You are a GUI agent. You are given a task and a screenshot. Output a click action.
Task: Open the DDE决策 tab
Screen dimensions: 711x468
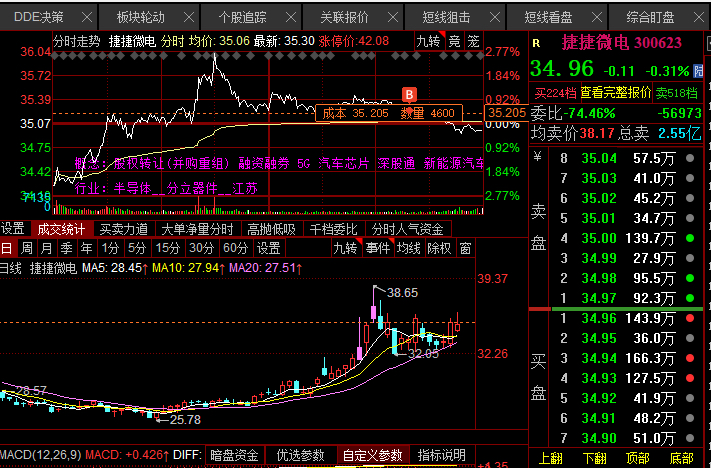click(x=39, y=18)
